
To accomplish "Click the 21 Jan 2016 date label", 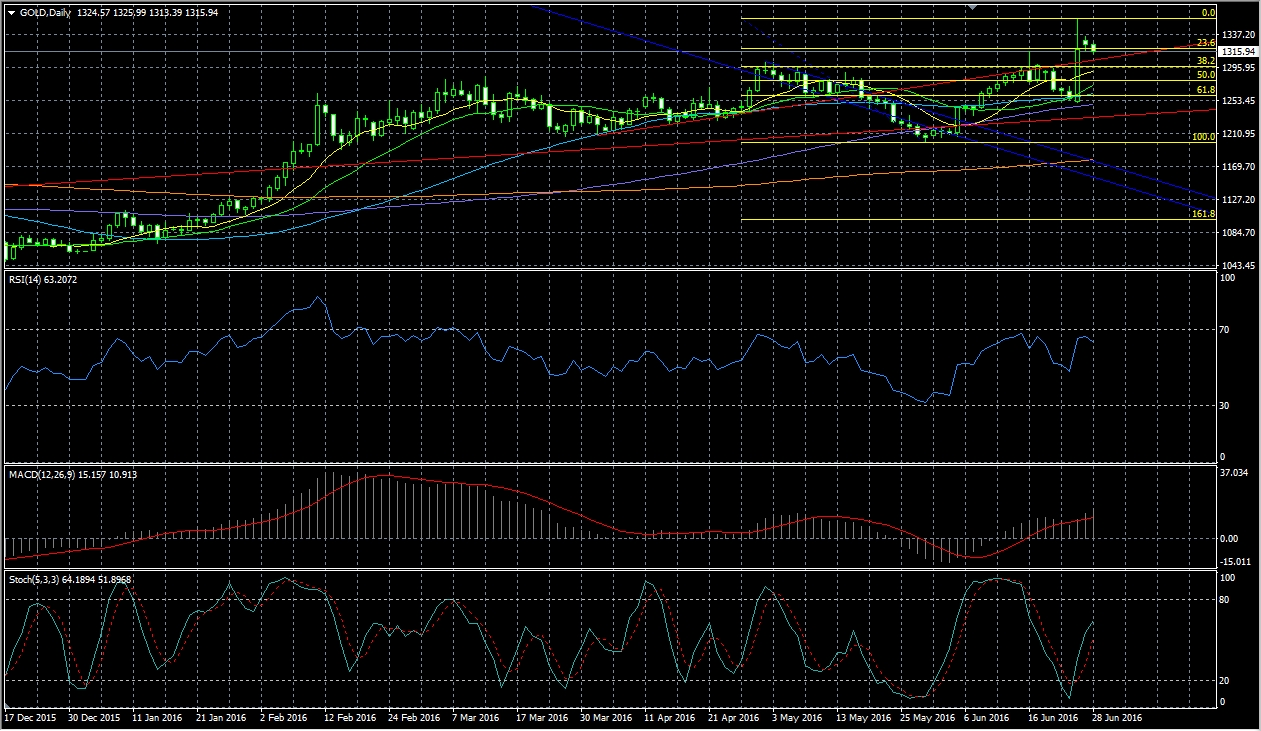I will 221,718.
